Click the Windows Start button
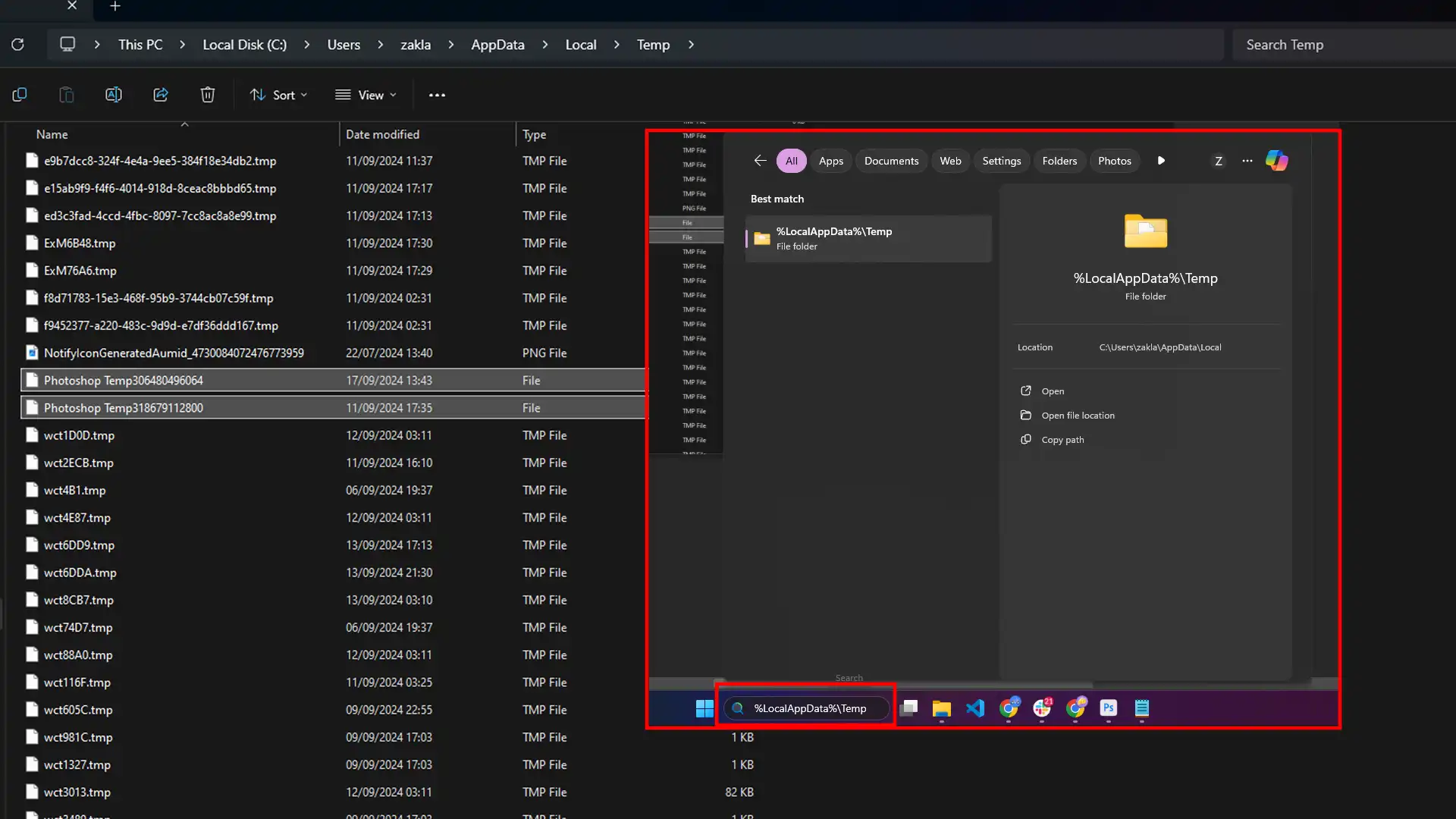The image size is (1456, 819). coord(704,708)
